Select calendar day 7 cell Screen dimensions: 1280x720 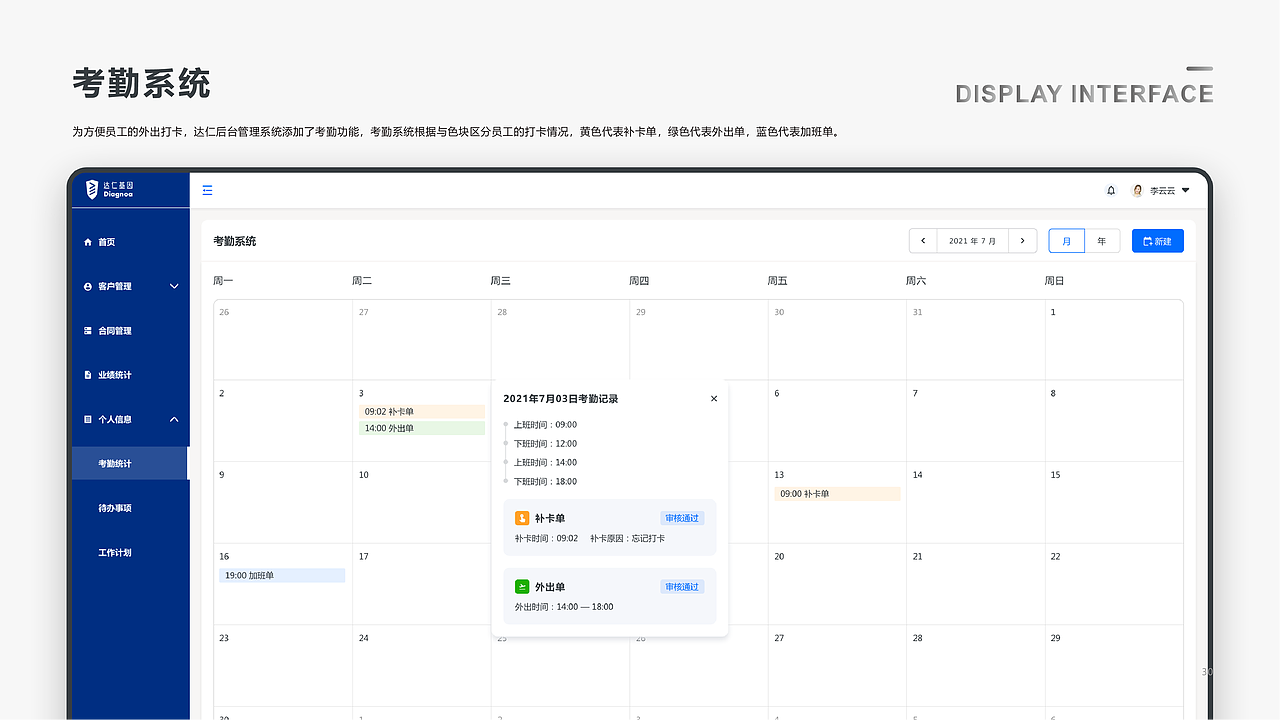(975, 421)
